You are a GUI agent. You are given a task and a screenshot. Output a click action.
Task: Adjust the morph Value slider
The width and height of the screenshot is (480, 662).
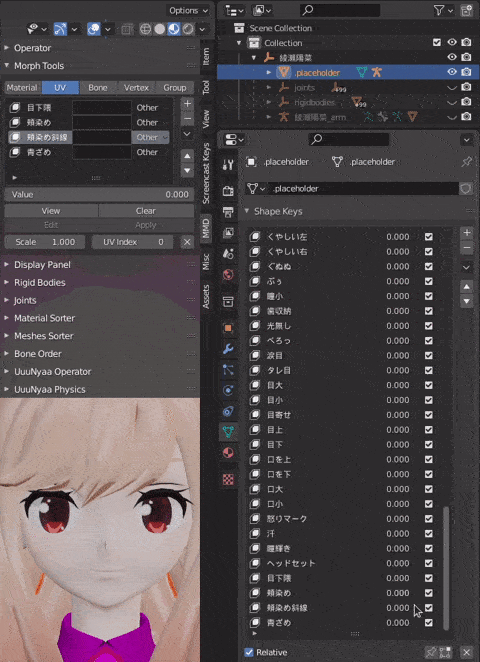coord(99,195)
